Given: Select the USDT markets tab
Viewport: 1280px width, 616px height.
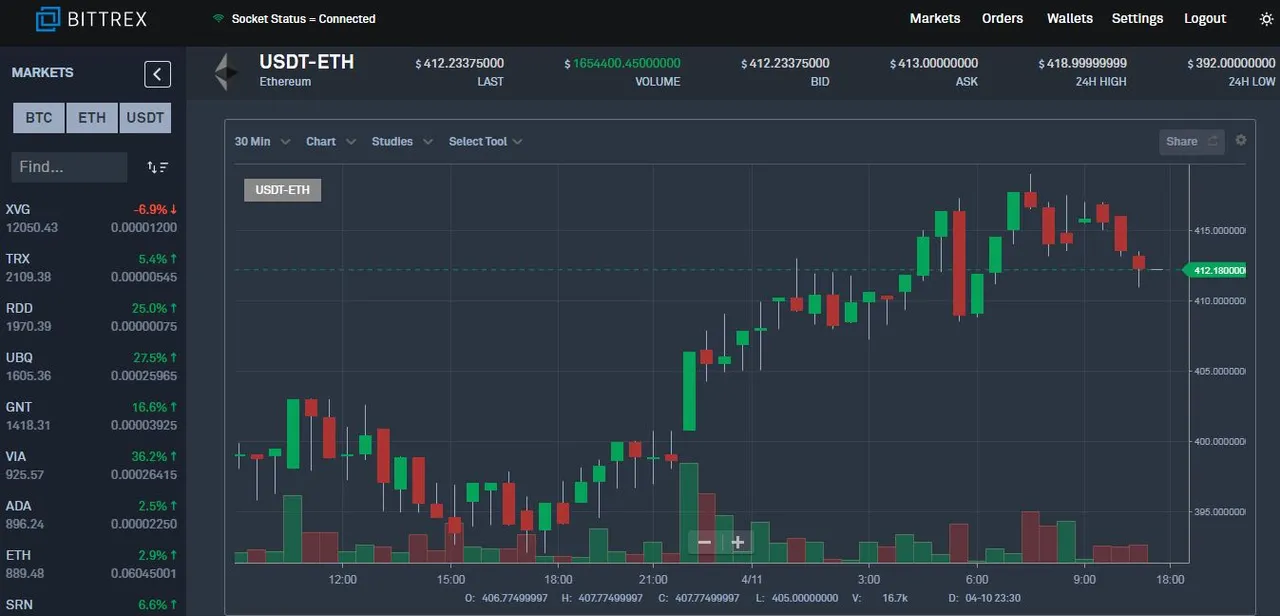Looking at the screenshot, I should [x=145, y=118].
